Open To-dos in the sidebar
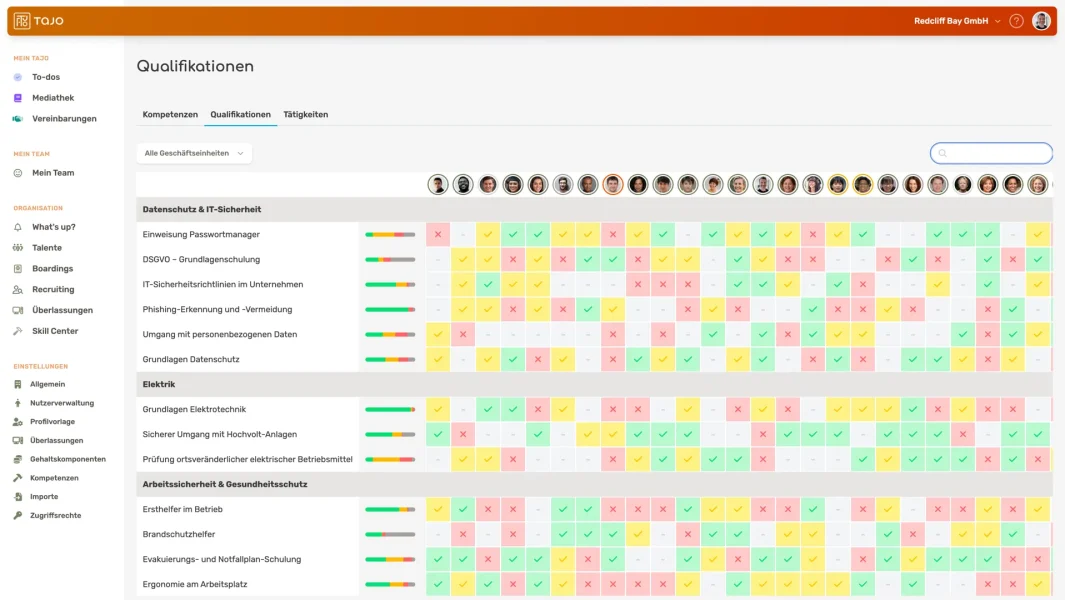This screenshot has height=600, width=1065. [46, 77]
